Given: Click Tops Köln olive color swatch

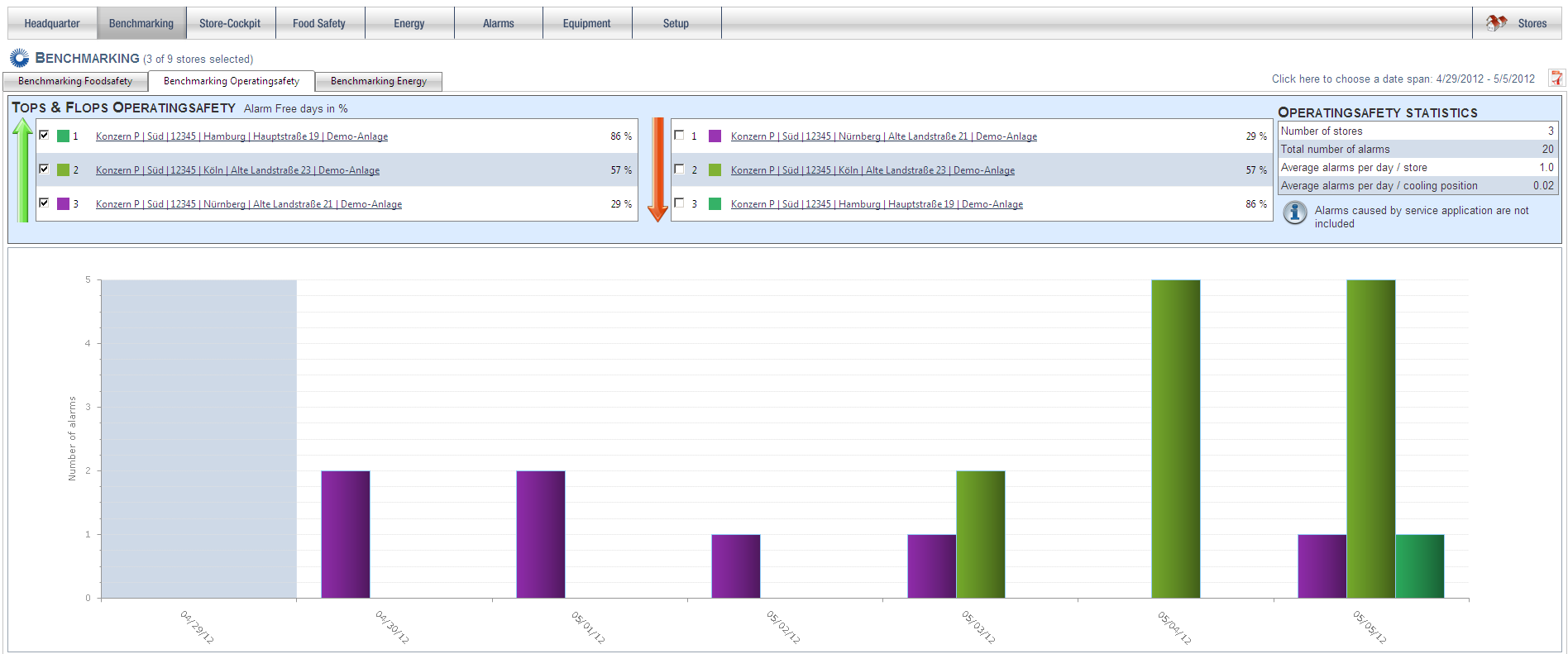Looking at the screenshot, I should (63, 169).
